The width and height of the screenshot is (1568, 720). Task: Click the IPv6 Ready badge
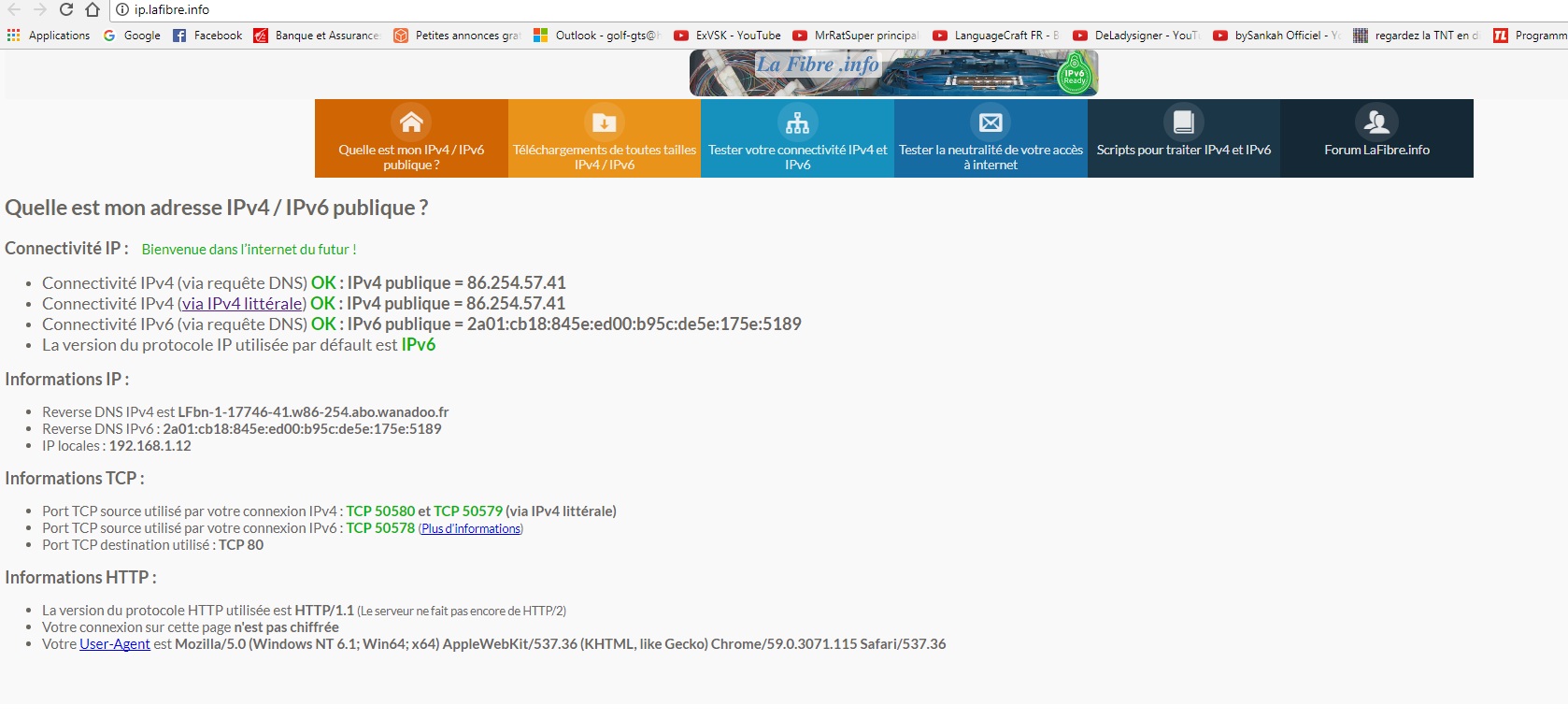[x=1075, y=75]
